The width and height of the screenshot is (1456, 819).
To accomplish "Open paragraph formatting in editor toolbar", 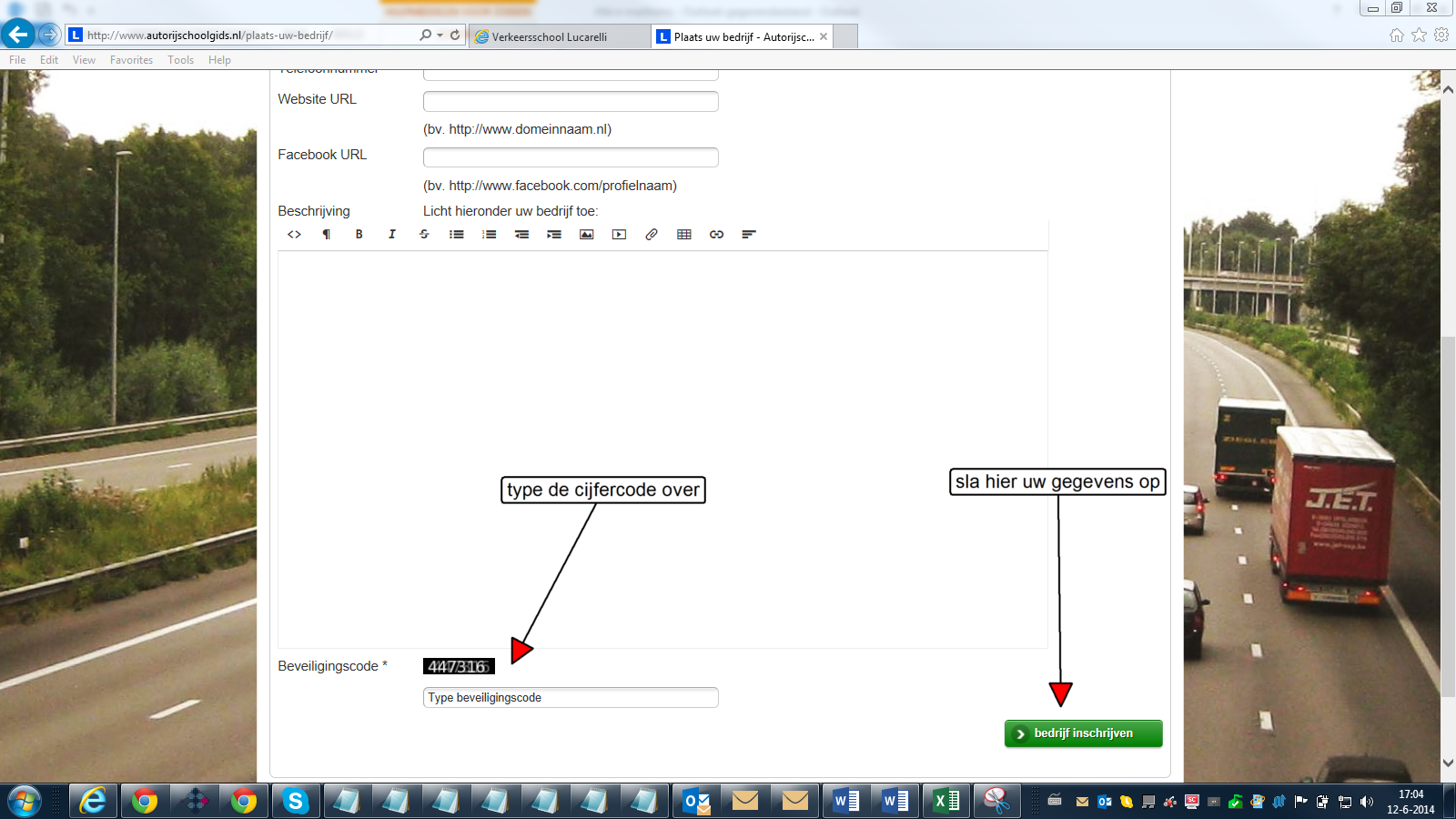I will tap(327, 235).
